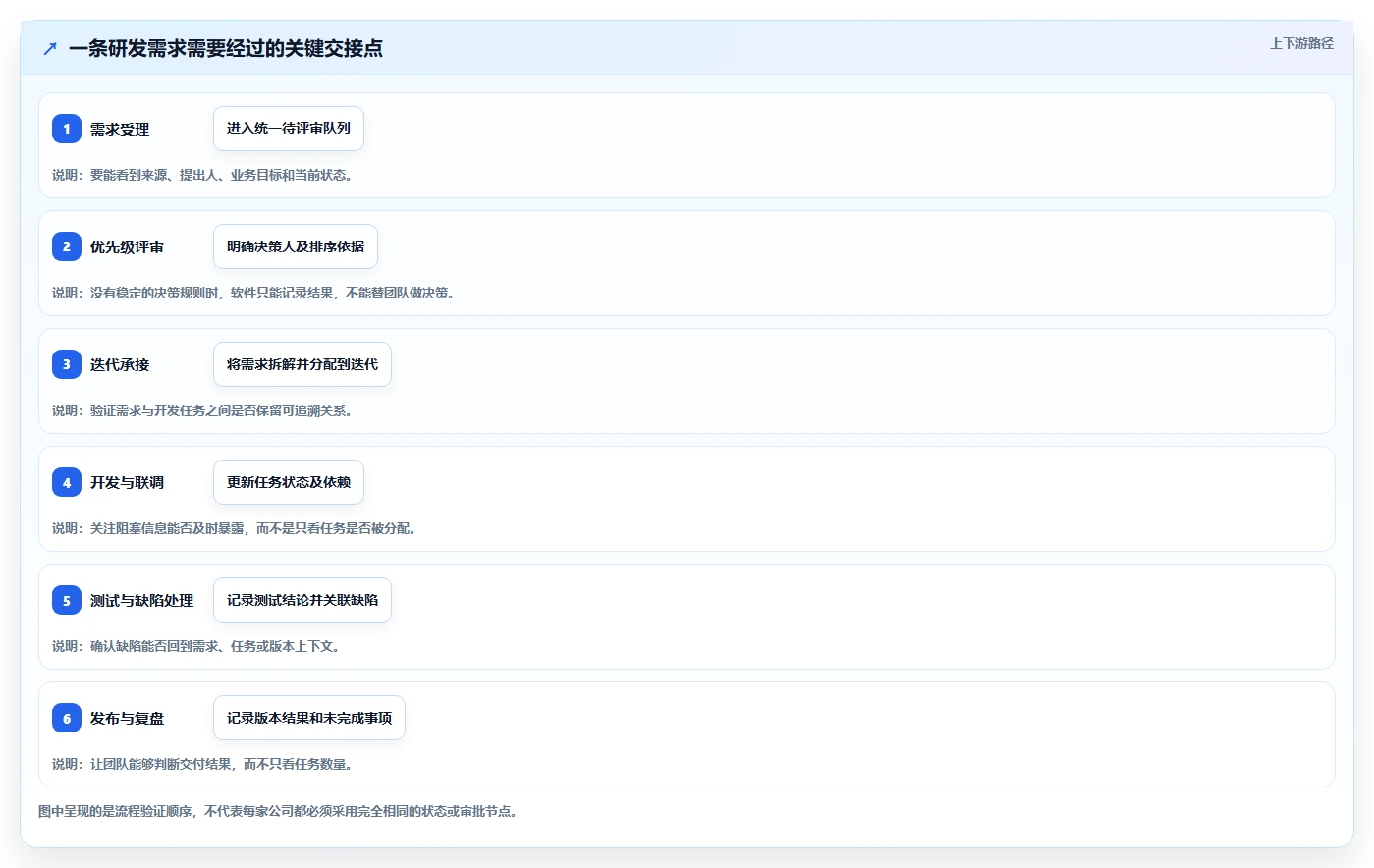Click the title 一条研发需求需要经过的关键交接点
Viewport: 1374px width, 868px height.
click(226, 48)
